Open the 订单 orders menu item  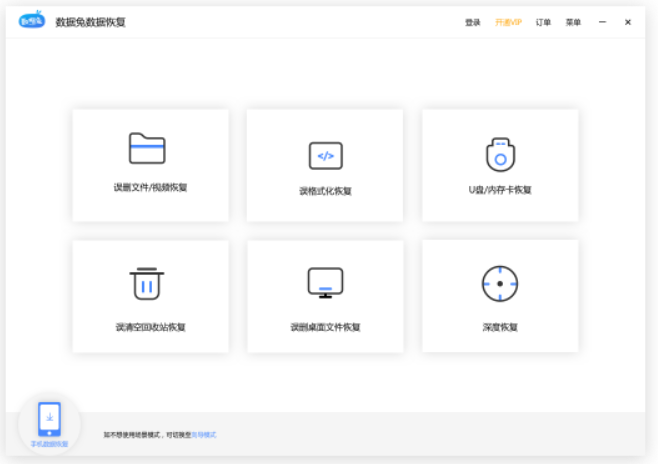(543, 22)
